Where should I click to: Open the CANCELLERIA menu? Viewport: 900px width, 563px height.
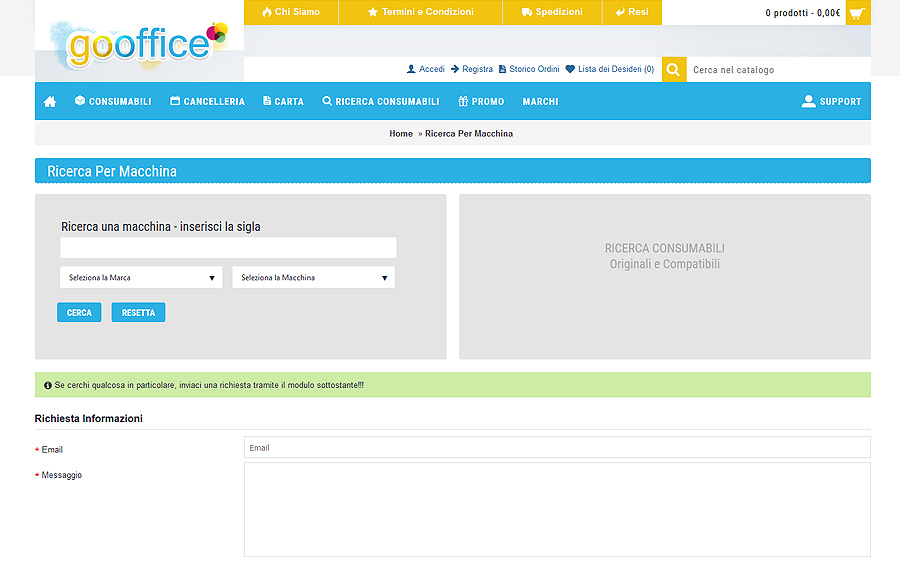click(x=207, y=101)
